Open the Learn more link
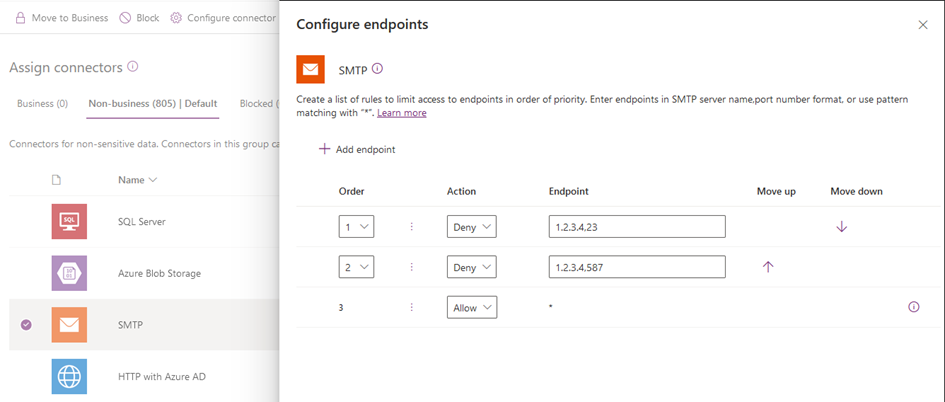Screen dimensions: 945x402 point(401,113)
